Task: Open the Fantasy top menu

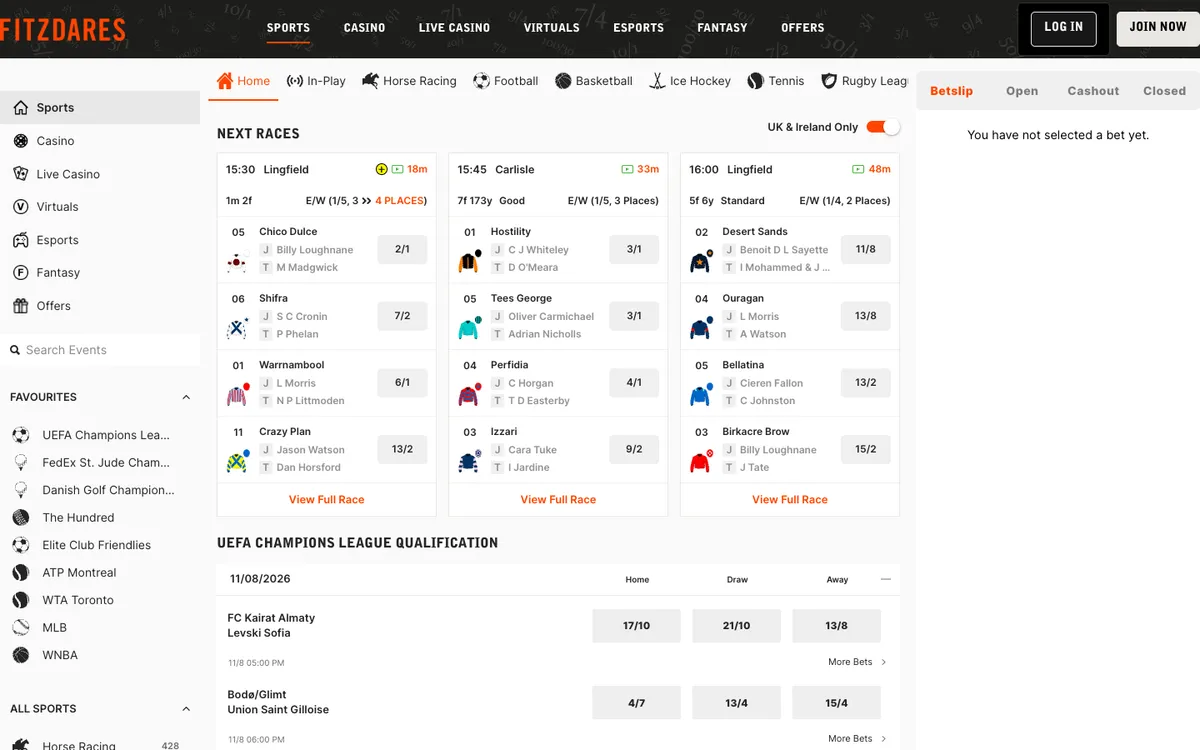Action: (x=722, y=28)
